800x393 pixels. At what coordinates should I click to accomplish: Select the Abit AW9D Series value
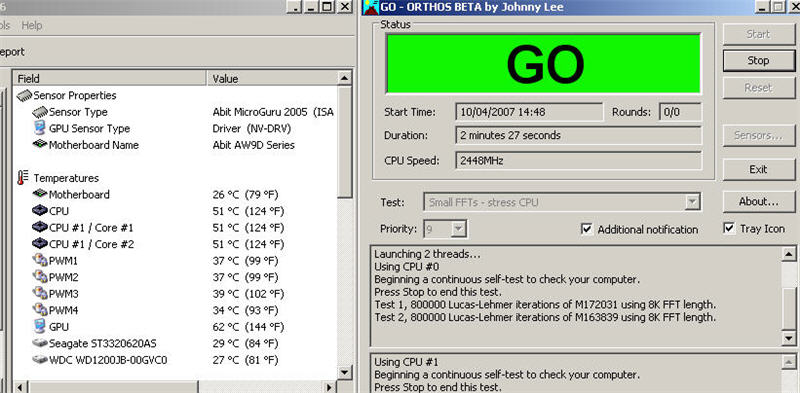(x=254, y=145)
